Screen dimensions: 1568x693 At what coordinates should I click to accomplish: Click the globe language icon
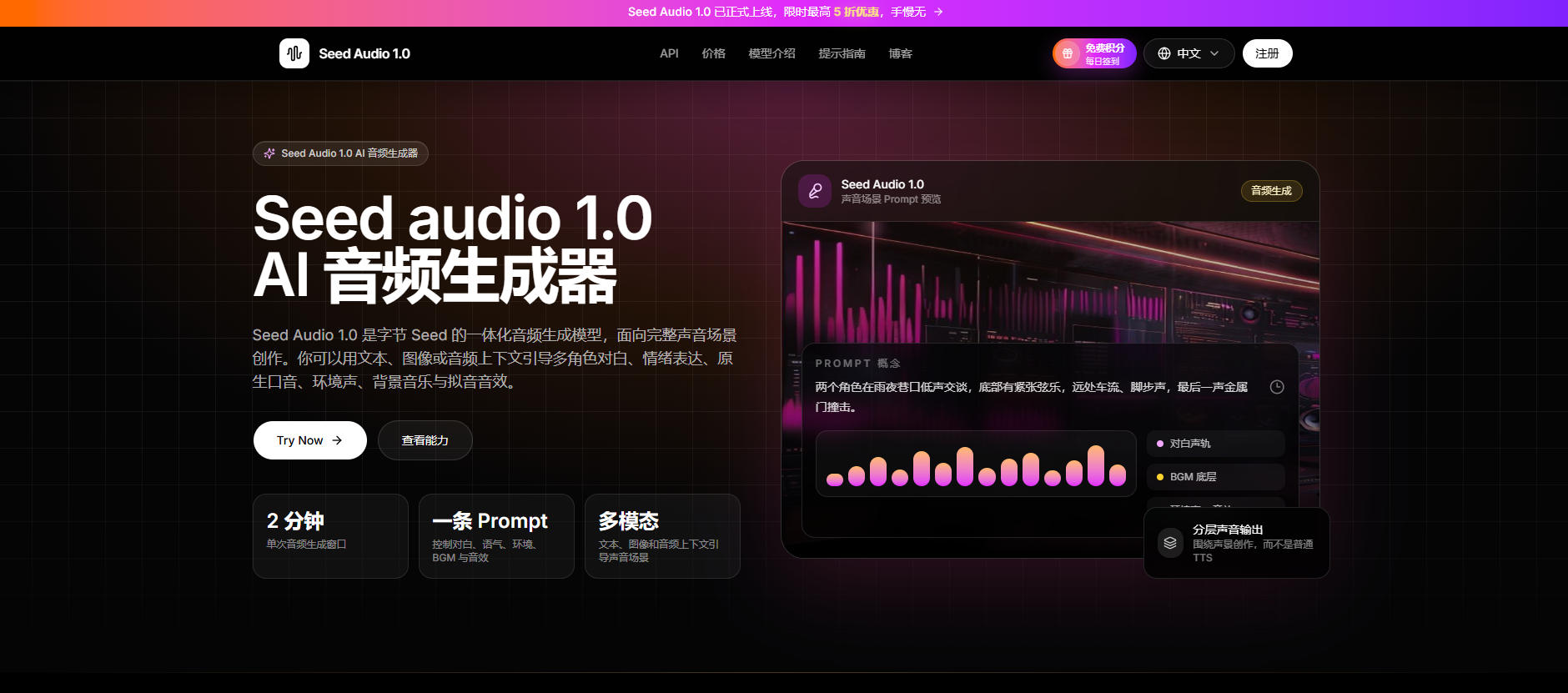point(1164,53)
